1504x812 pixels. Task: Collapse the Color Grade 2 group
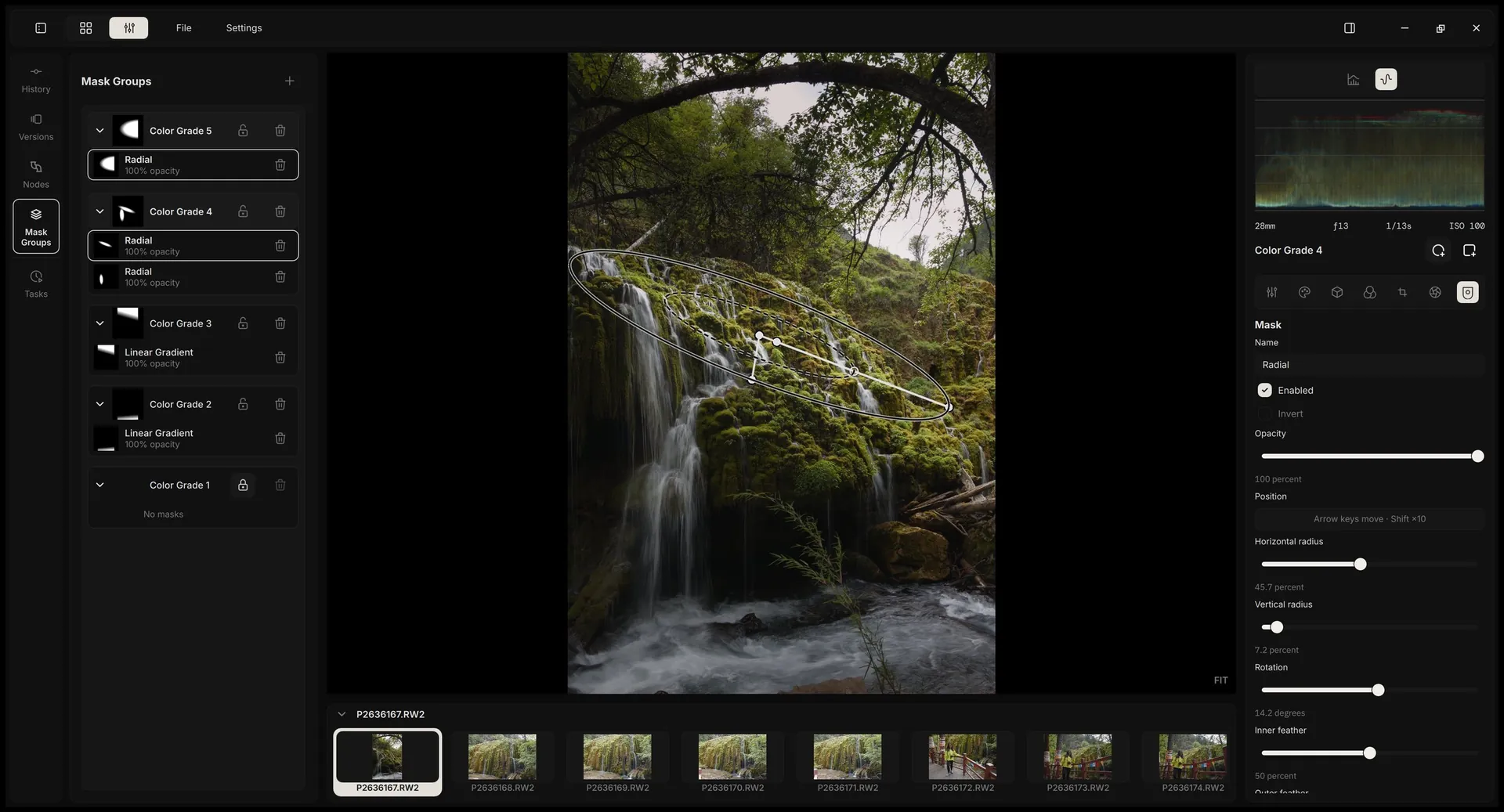tap(99, 404)
